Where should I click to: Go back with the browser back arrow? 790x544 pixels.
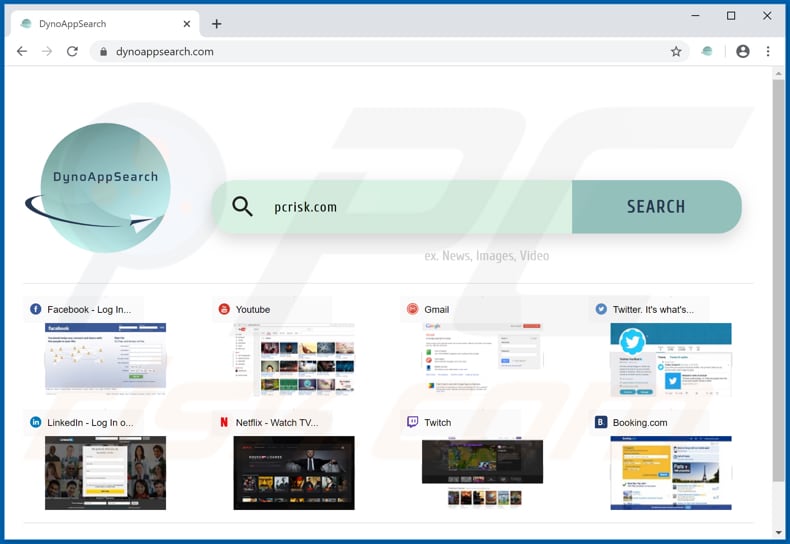click(22, 51)
